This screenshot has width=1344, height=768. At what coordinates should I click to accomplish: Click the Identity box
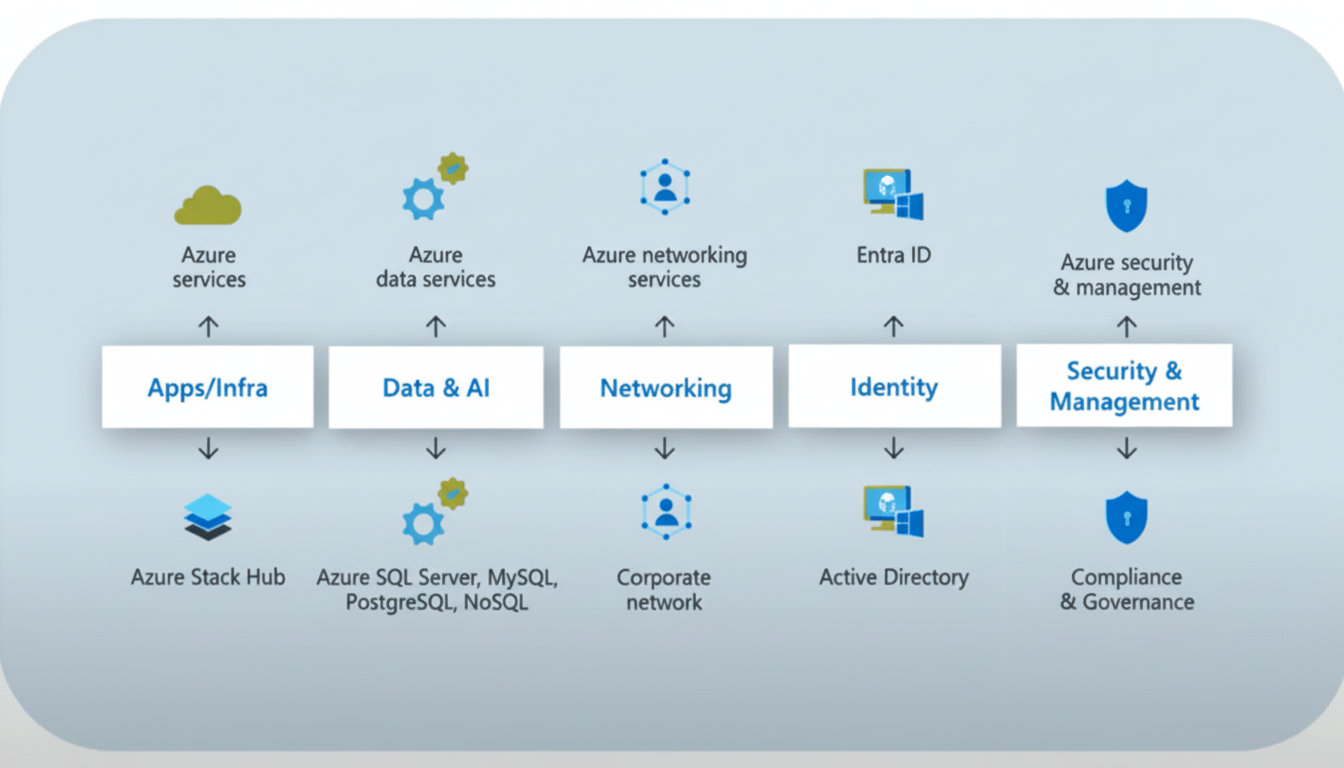[894, 386]
